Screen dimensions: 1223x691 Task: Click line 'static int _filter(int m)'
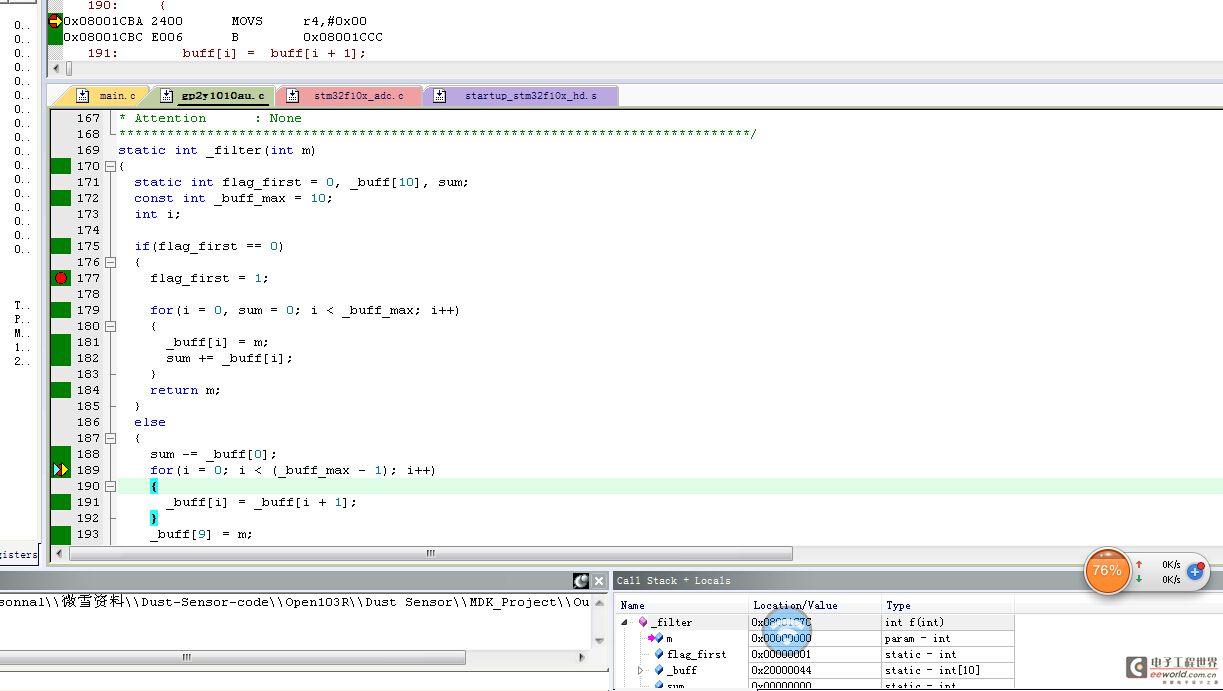point(216,150)
